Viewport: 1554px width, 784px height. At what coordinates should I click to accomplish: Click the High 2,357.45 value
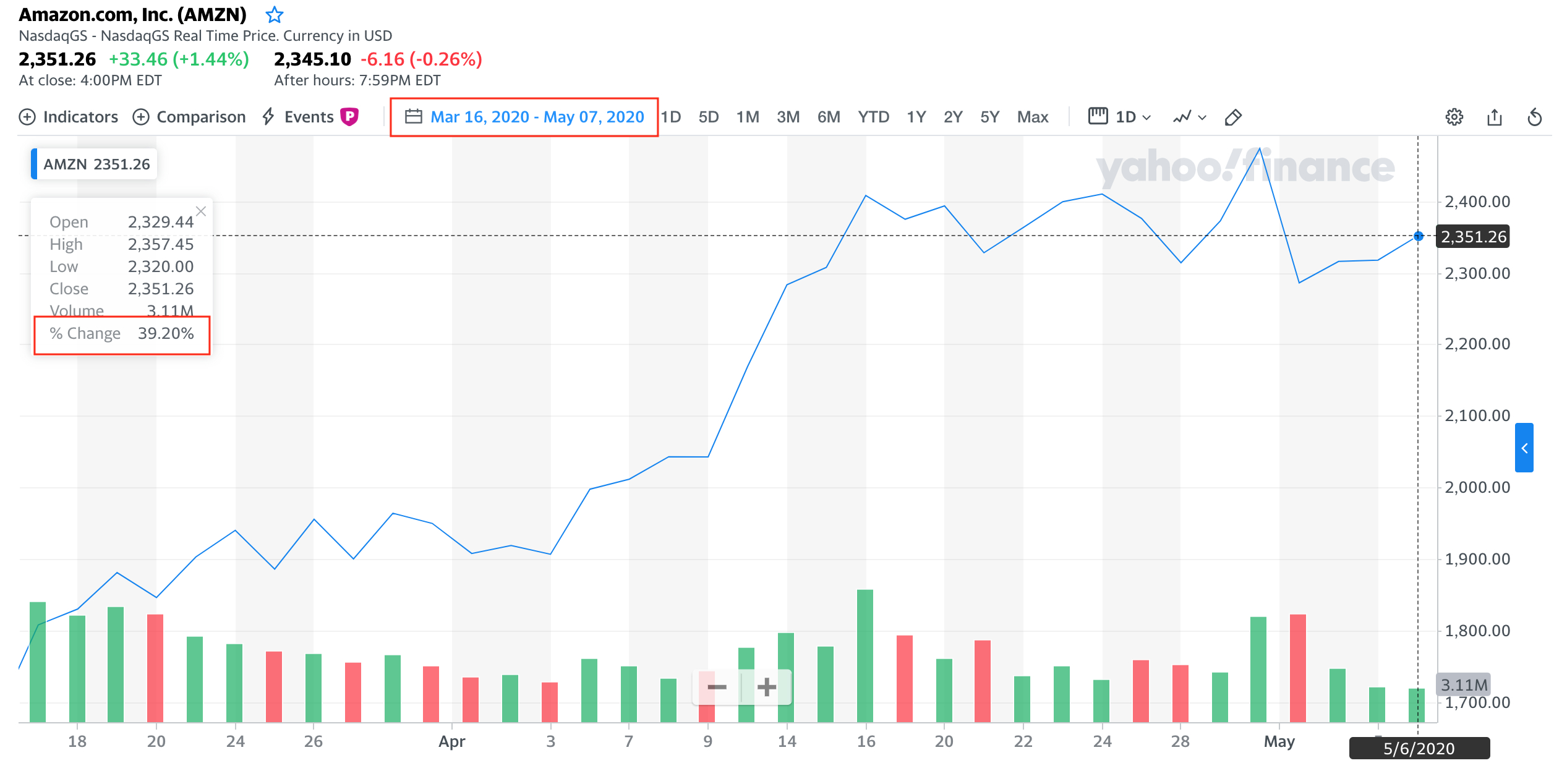tap(161, 244)
